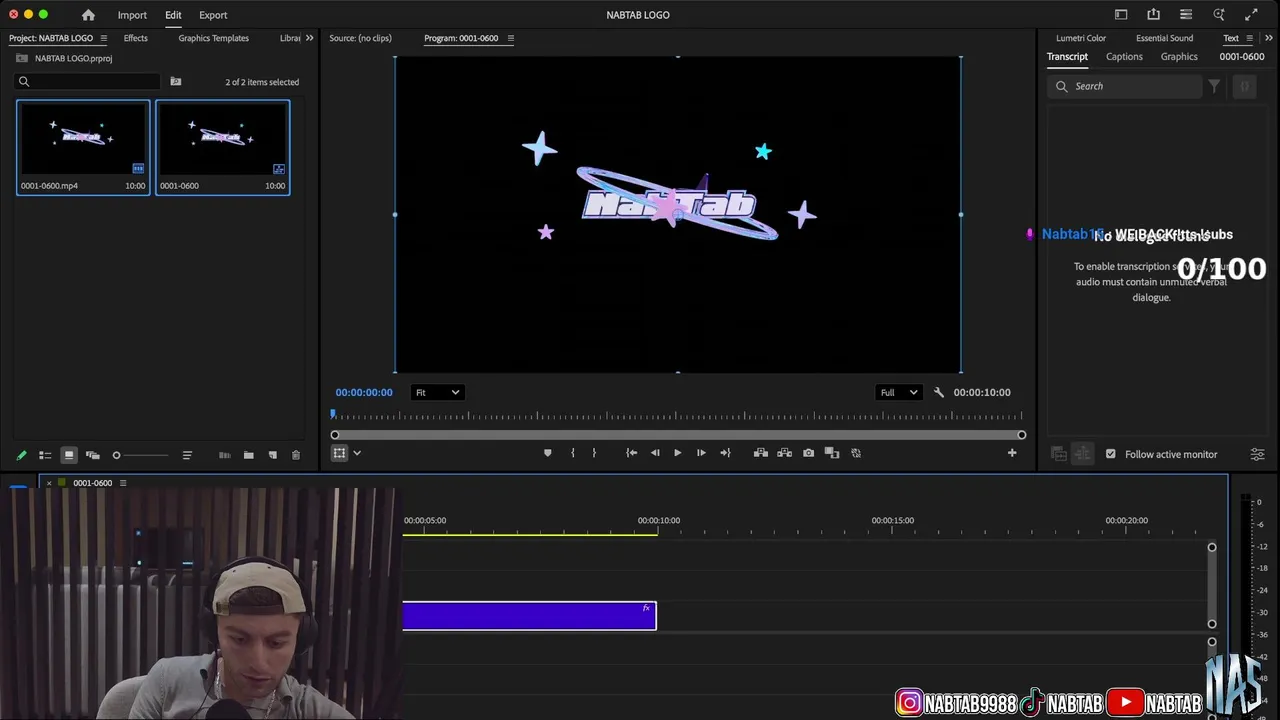Switch Project panel to Freeform view

pyautogui.click(x=93, y=455)
